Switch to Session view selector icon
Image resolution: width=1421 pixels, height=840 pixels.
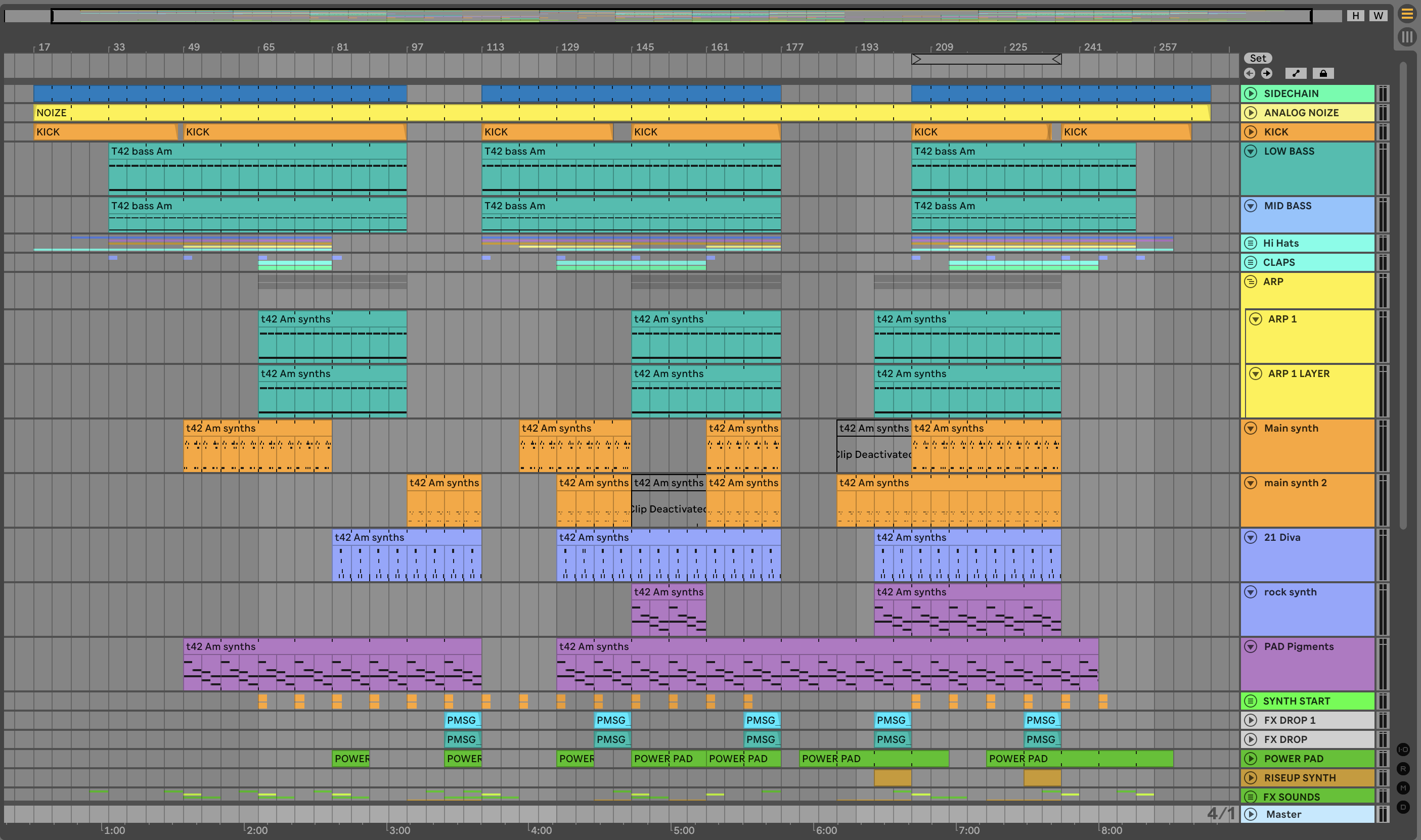point(1406,37)
